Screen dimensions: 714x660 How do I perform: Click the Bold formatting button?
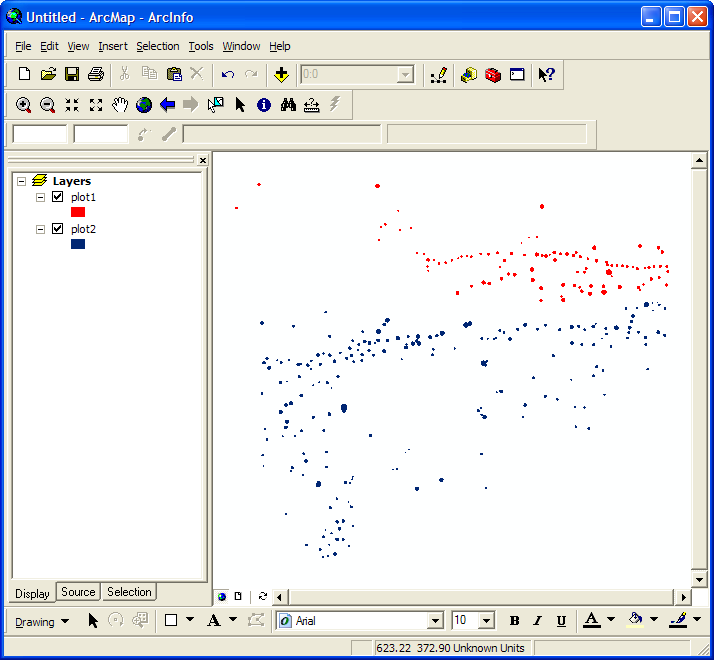(514, 621)
